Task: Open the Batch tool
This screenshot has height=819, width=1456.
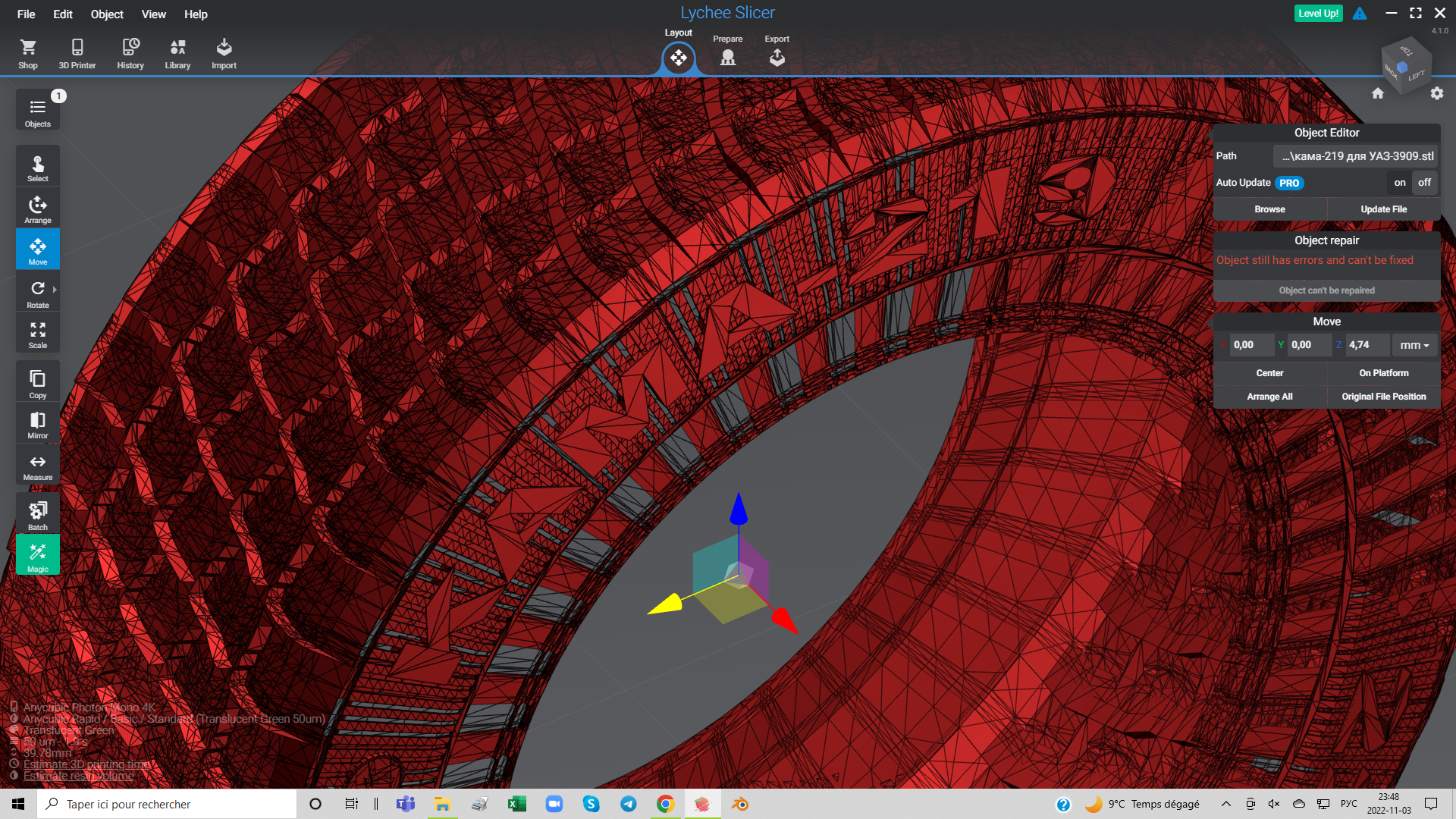Action: tap(37, 515)
